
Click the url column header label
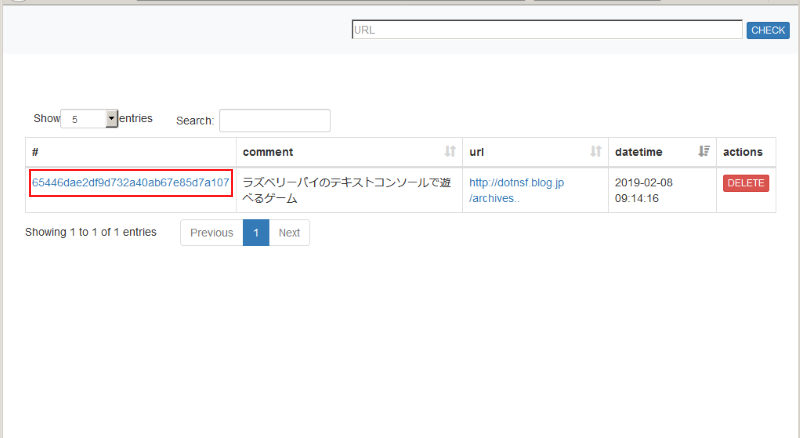477,152
